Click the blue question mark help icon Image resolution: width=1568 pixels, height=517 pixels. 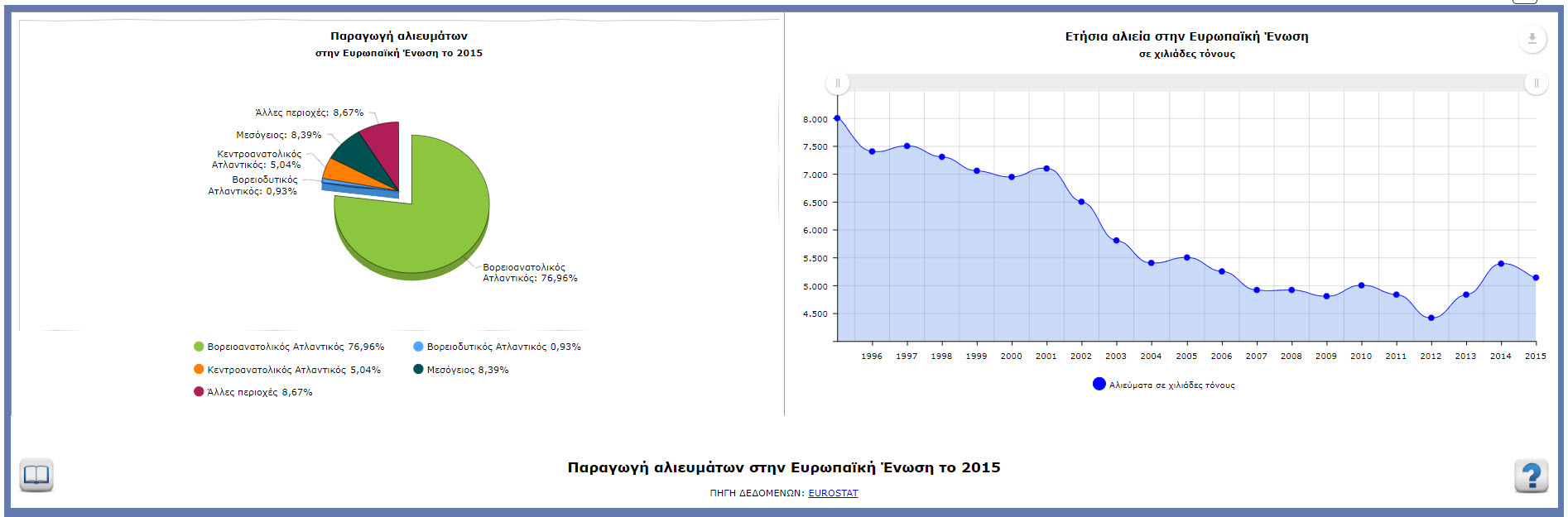tap(1531, 476)
